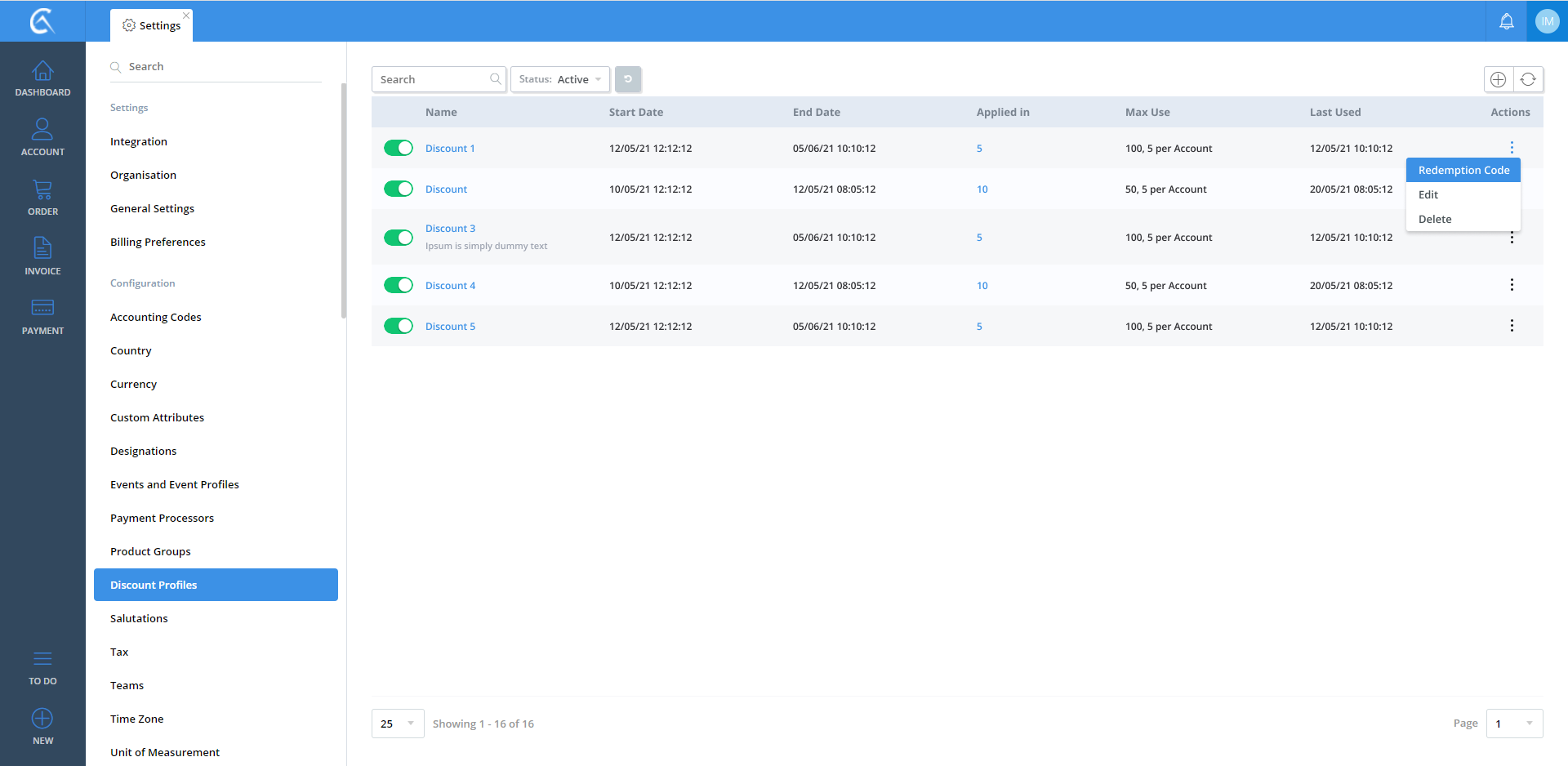The image size is (1568, 766).
Task: Choose Redemption Code from the context menu
Action: tap(1463, 170)
